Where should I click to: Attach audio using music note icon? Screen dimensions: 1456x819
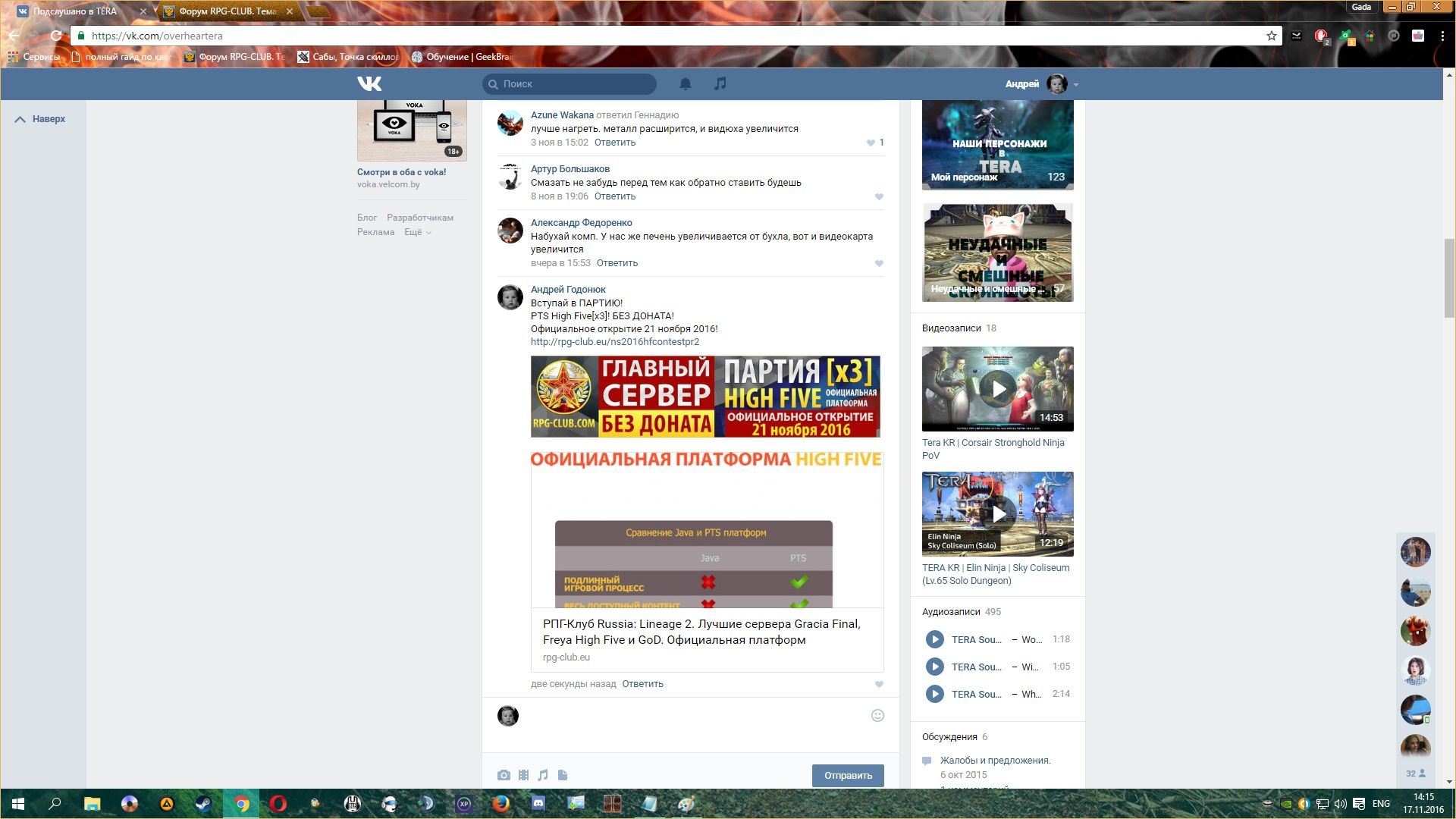543,775
